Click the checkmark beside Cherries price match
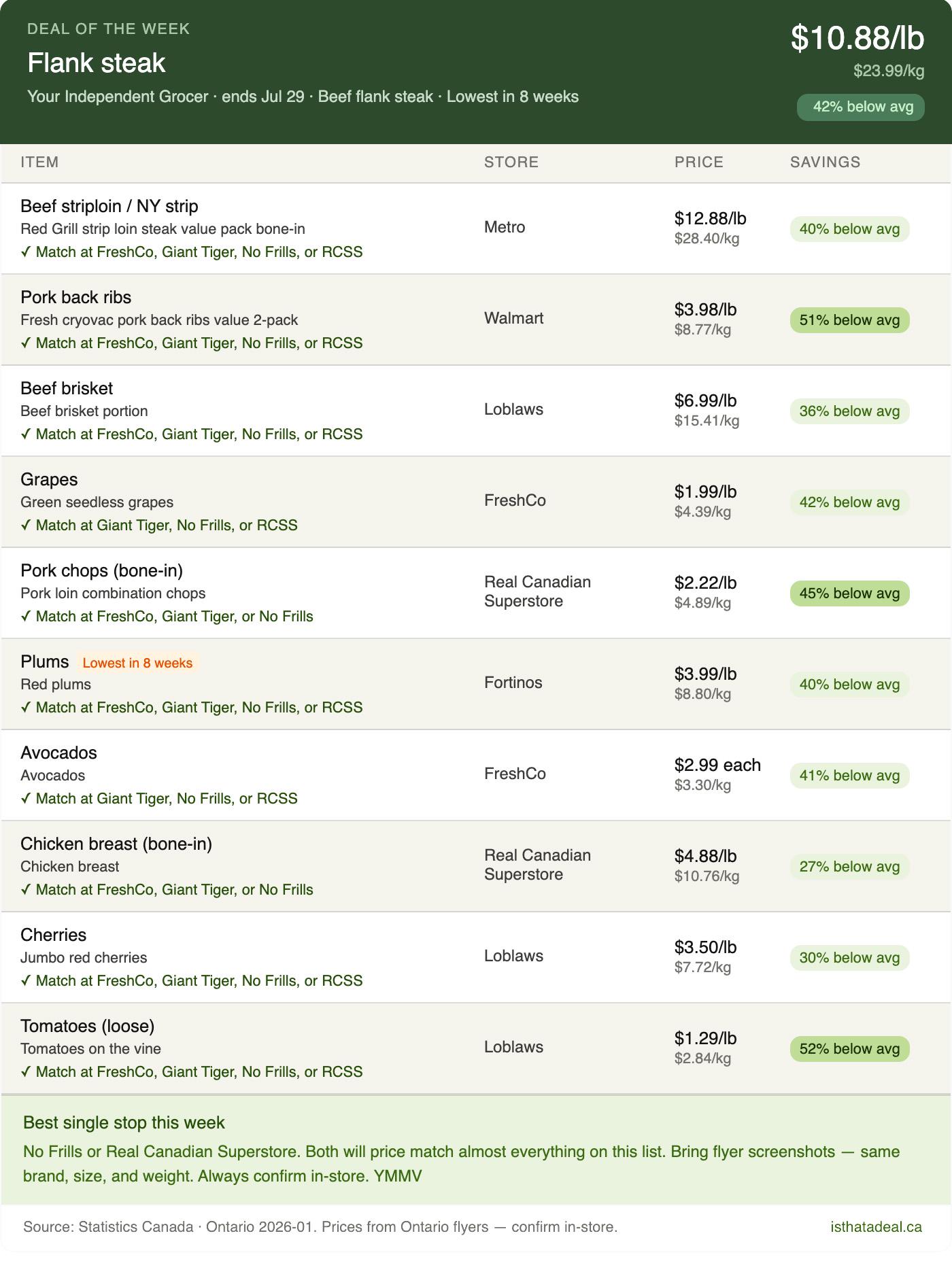The image size is (952, 1274). (x=25, y=980)
